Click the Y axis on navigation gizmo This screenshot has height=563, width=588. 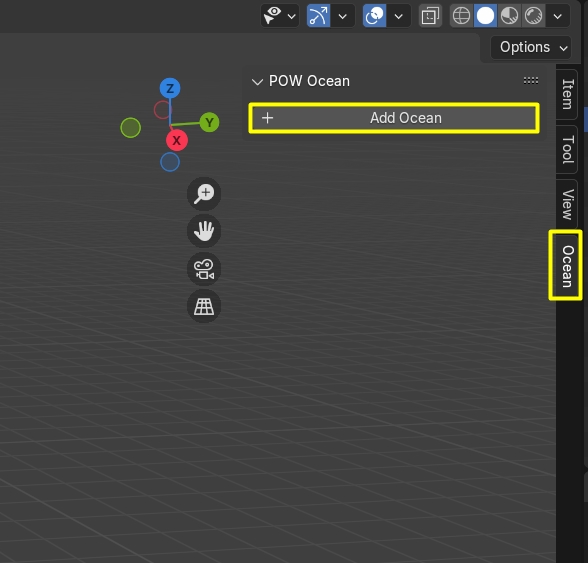pos(209,122)
